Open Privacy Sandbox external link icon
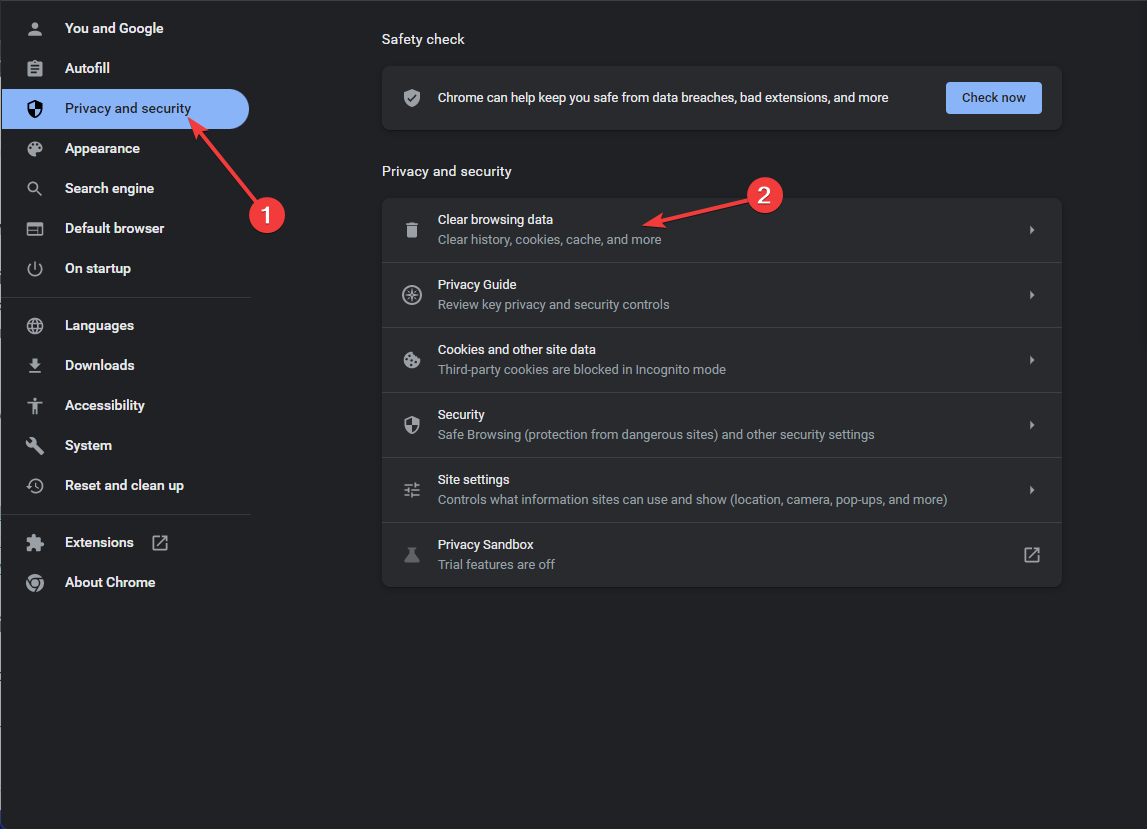 coord(1032,555)
